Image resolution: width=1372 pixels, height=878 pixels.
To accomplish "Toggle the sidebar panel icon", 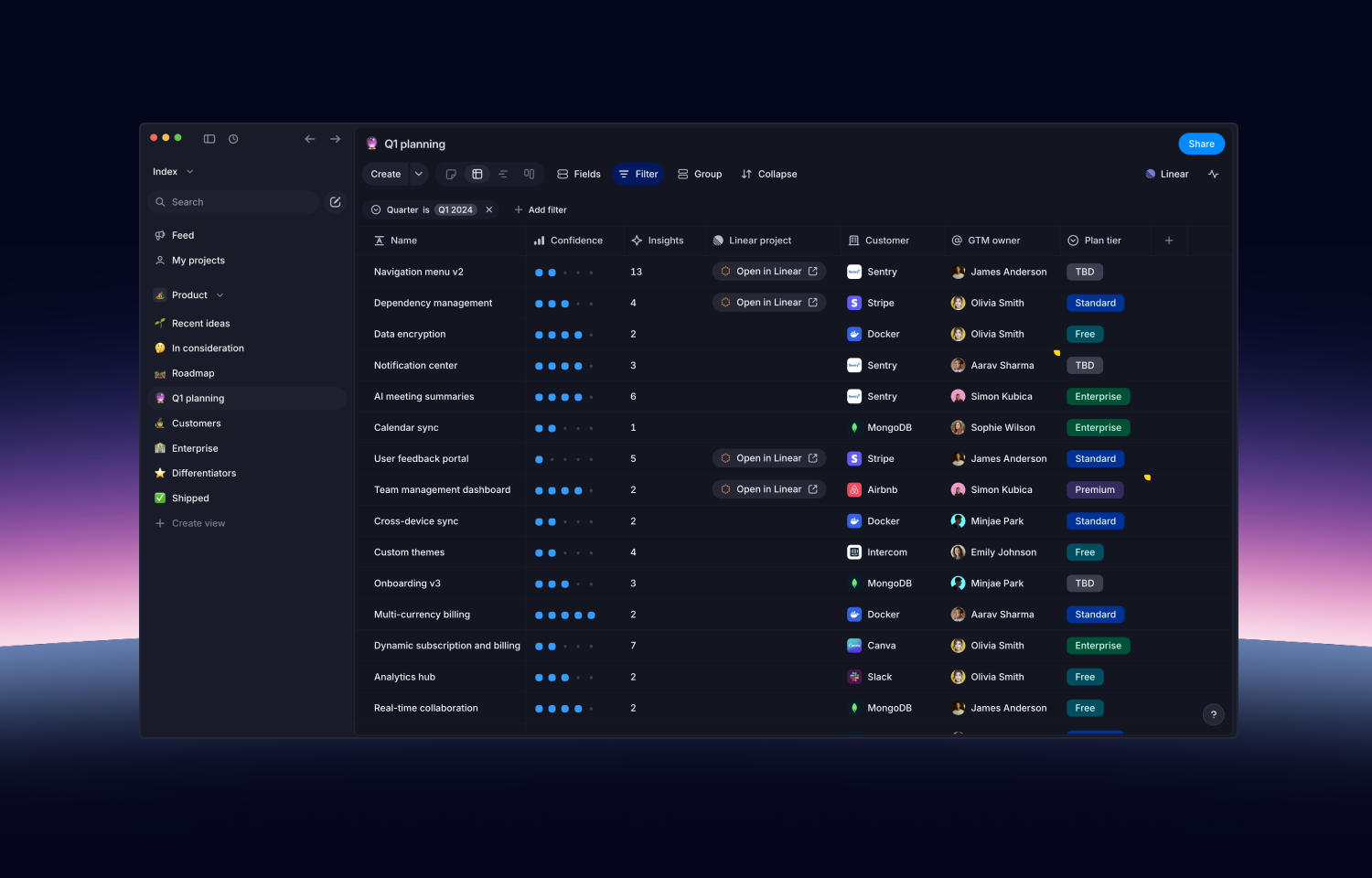I will click(209, 139).
